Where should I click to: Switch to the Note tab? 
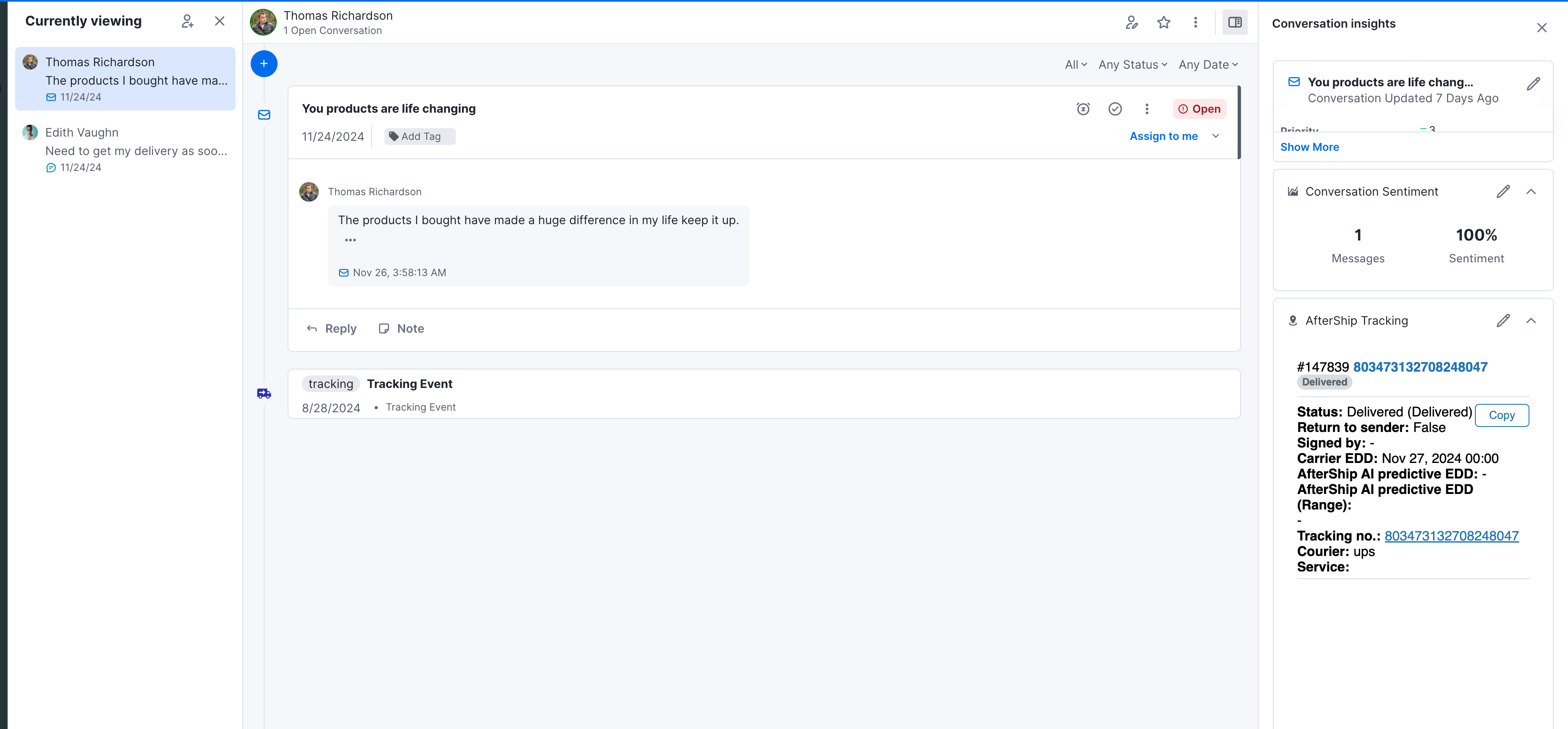tap(401, 328)
